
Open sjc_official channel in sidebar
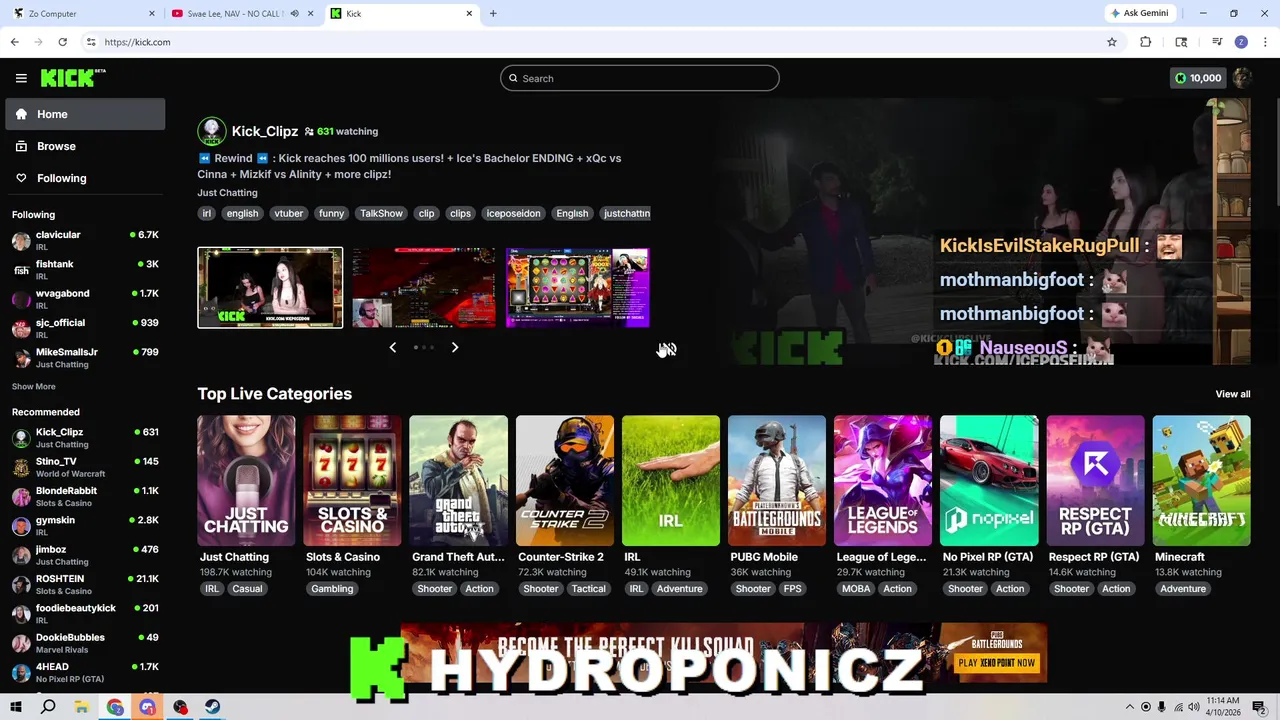[85, 328]
